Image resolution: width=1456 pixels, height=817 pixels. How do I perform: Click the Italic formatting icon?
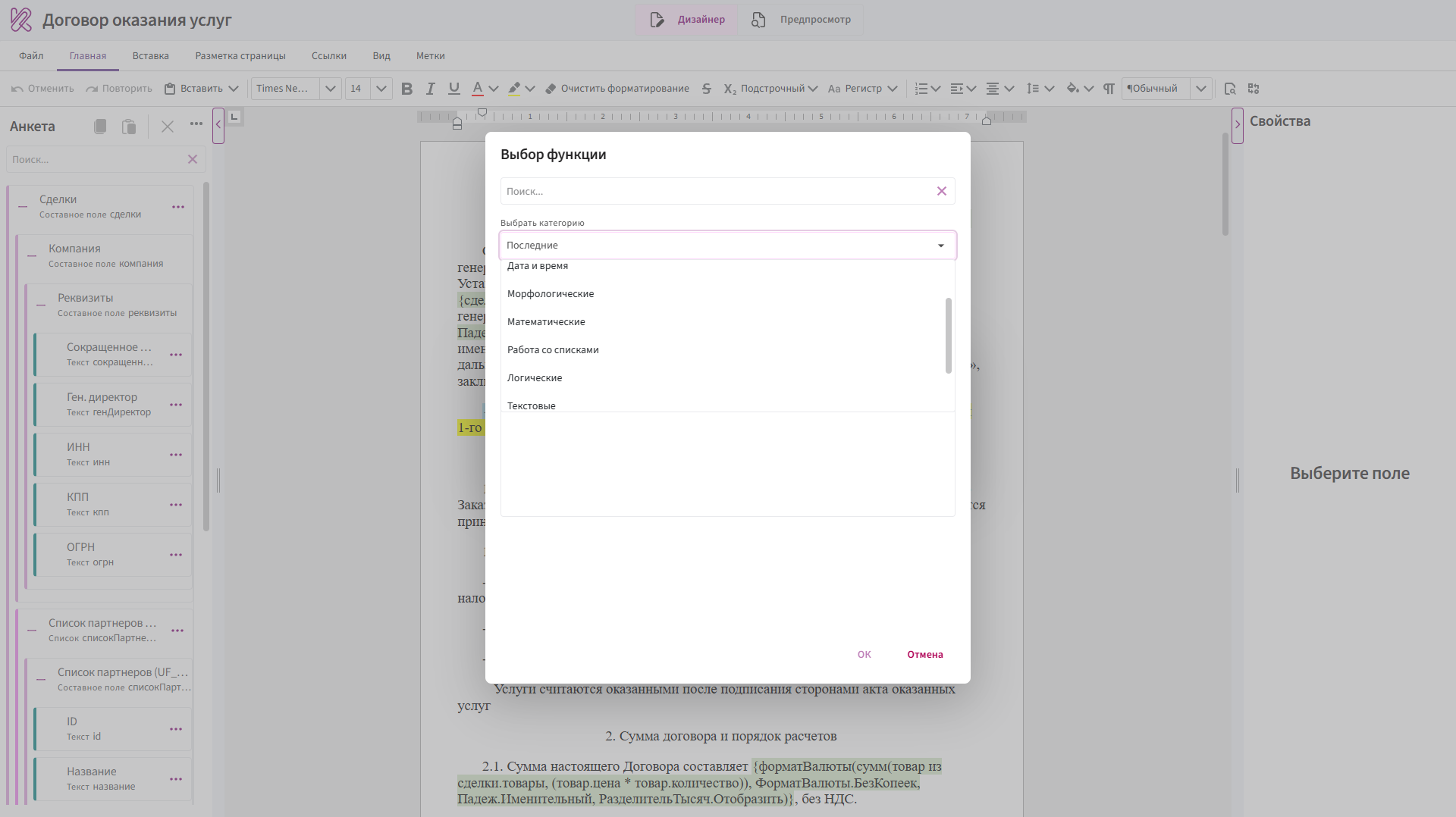[x=430, y=89]
